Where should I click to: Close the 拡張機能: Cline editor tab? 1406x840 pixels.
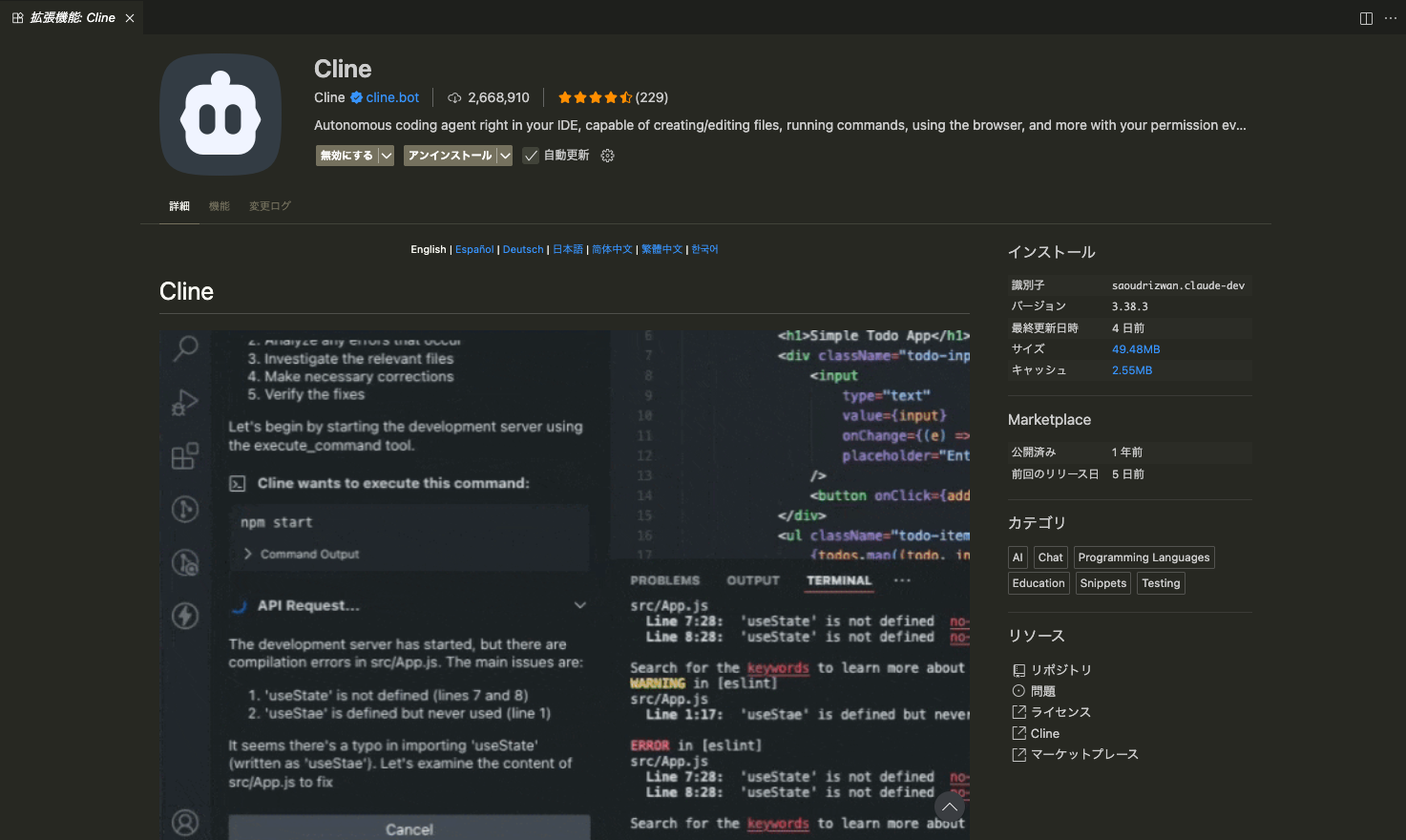(x=130, y=18)
